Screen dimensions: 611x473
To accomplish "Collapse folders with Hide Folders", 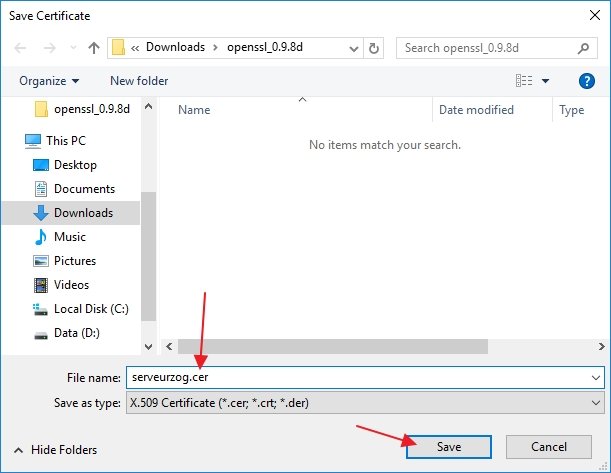I will coord(56,450).
